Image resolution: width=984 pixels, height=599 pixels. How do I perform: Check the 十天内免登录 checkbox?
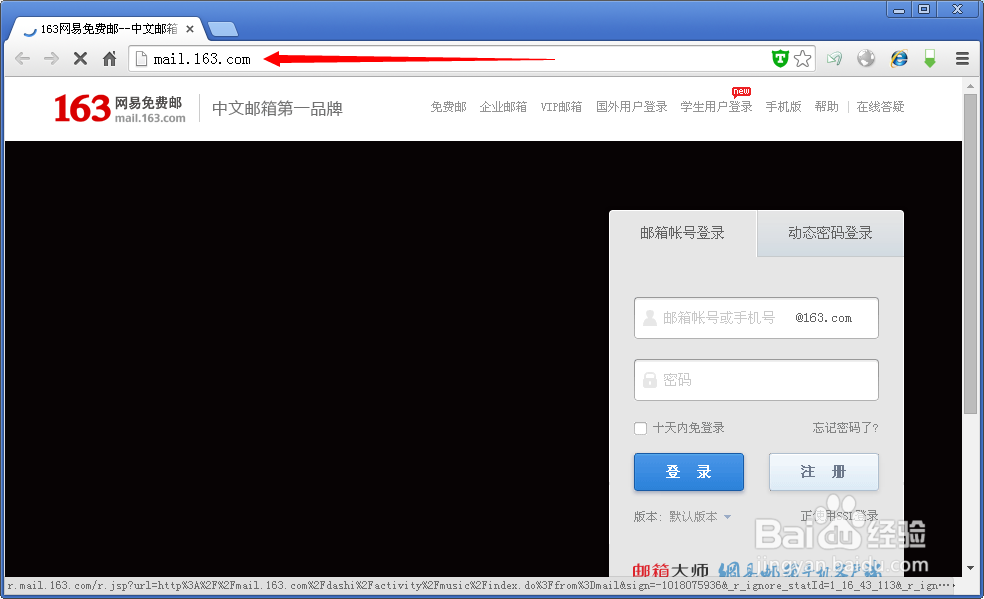[640, 428]
